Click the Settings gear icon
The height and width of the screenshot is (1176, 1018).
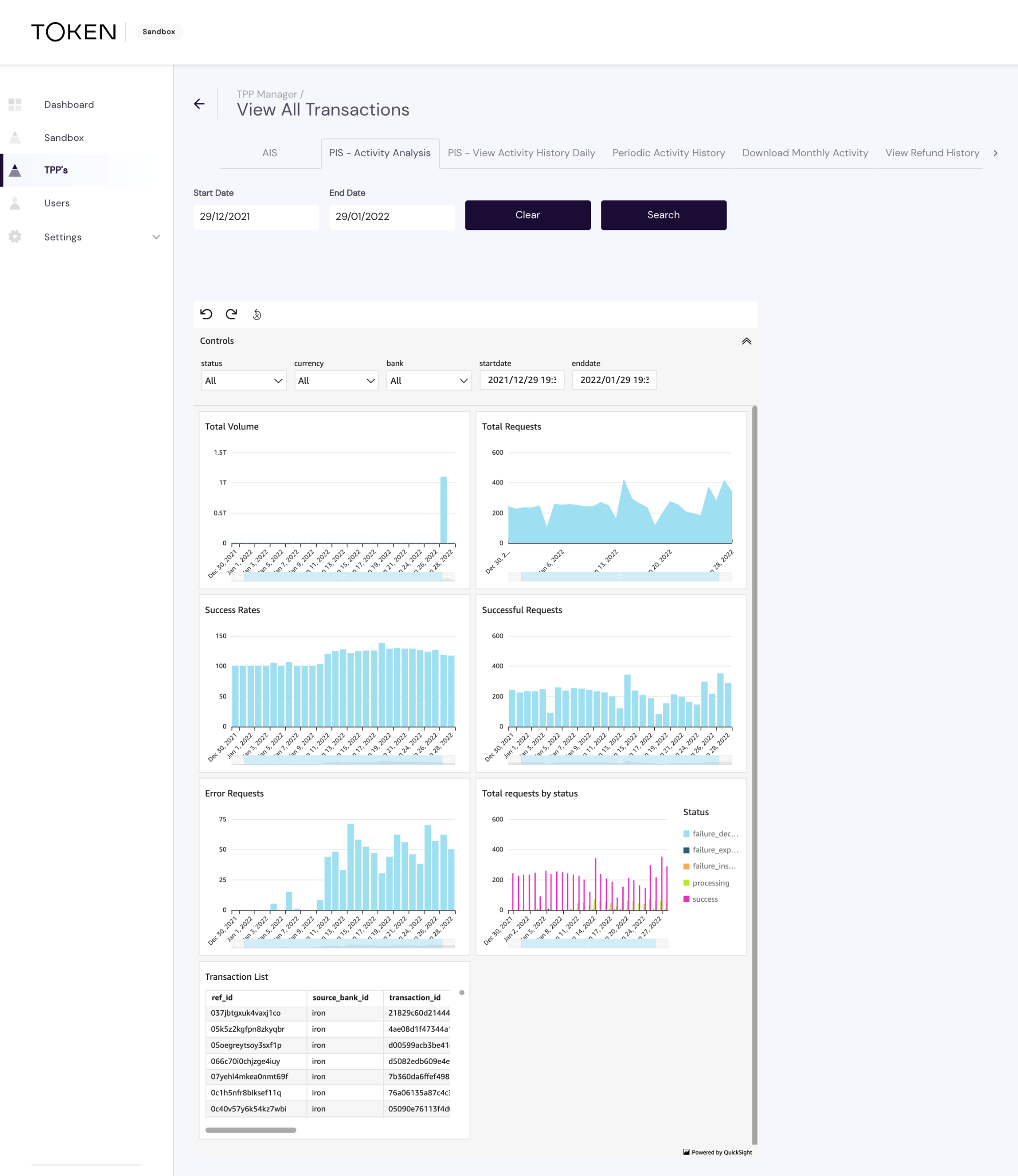(x=15, y=237)
